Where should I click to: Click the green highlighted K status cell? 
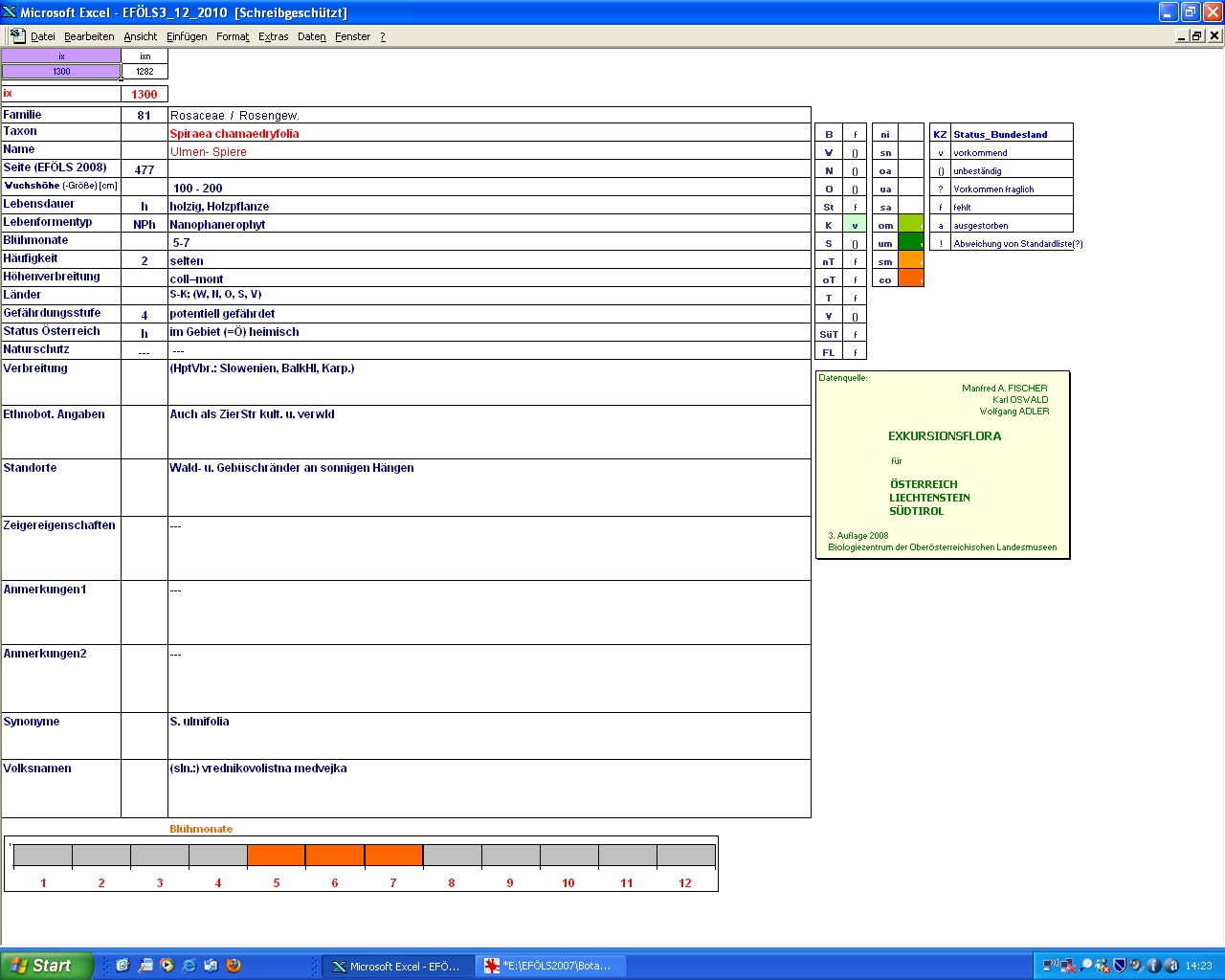click(x=855, y=225)
